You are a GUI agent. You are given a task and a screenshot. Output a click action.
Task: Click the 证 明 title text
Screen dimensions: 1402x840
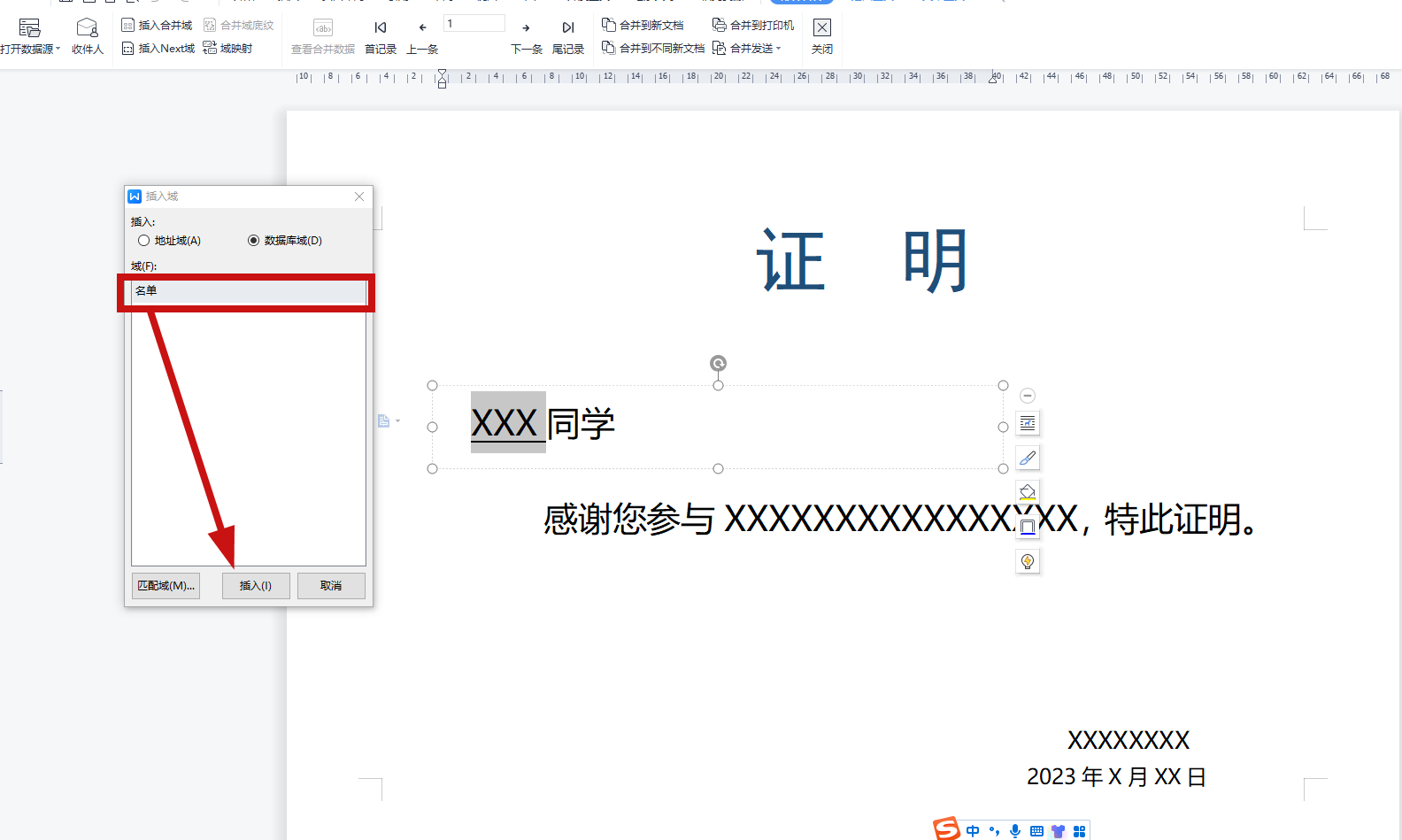click(x=863, y=261)
